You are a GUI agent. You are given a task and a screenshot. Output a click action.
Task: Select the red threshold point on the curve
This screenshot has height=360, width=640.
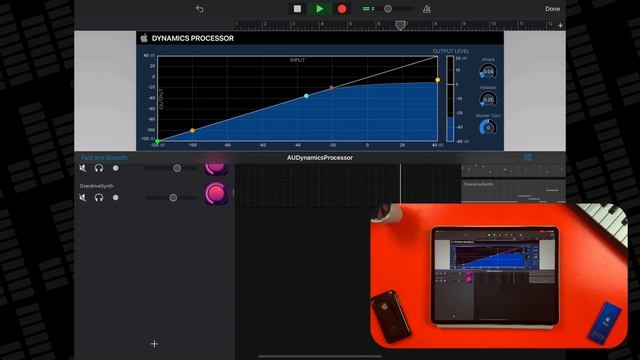(331, 87)
